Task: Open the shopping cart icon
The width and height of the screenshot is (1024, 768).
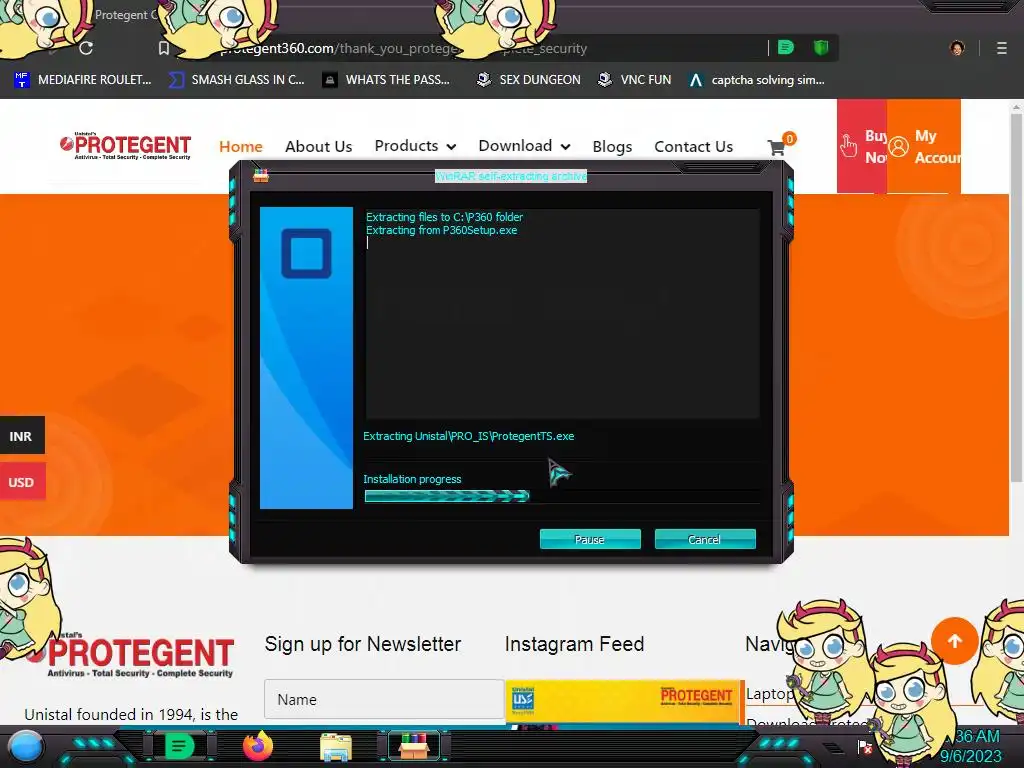Action: [x=777, y=147]
